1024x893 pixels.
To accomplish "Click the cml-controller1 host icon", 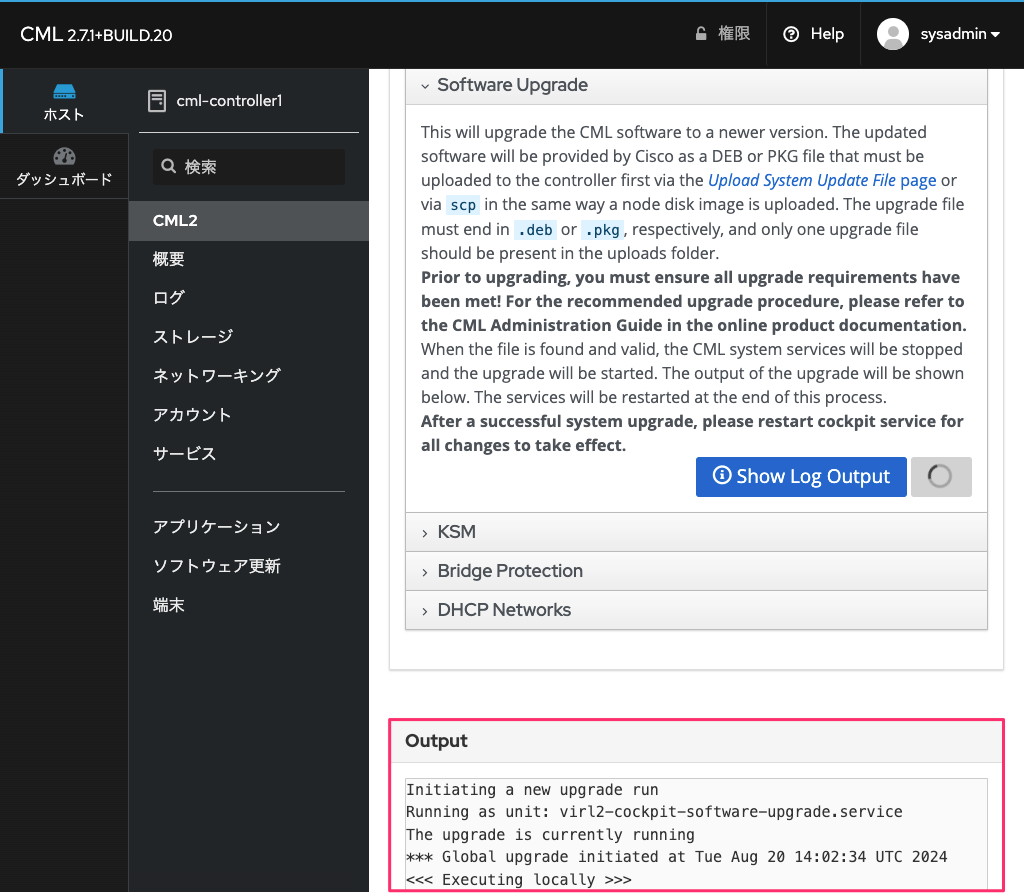I will (x=157, y=101).
